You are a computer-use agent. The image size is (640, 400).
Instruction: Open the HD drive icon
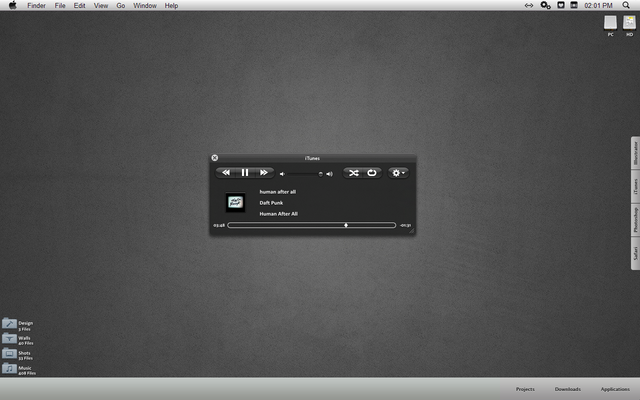629,22
